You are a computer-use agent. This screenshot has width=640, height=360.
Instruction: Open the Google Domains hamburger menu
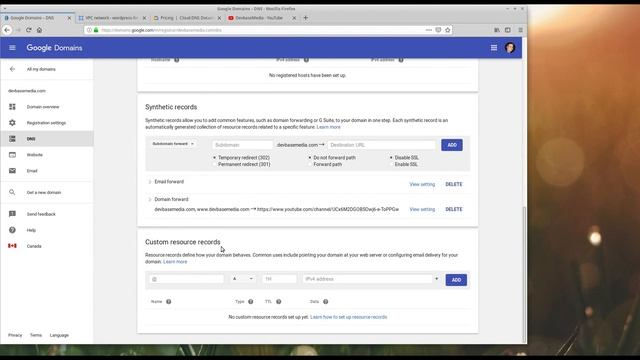tap(12, 48)
